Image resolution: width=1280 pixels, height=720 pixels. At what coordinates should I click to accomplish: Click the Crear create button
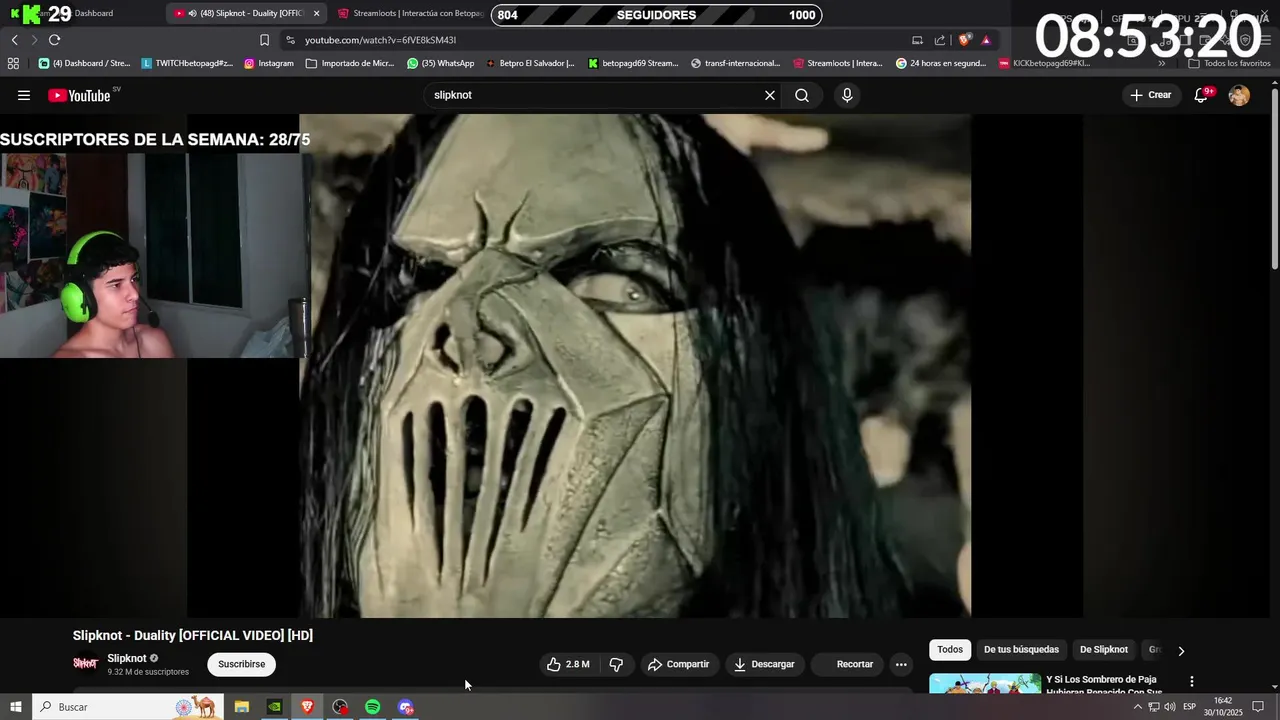(x=1150, y=95)
